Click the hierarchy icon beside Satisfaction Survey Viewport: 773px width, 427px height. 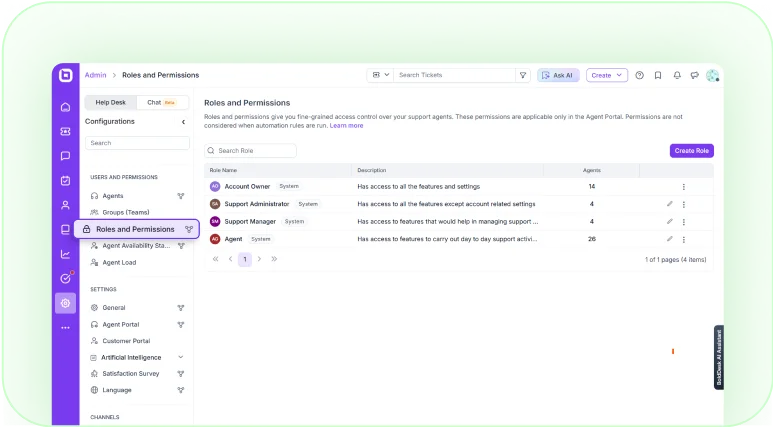click(181, 374)
